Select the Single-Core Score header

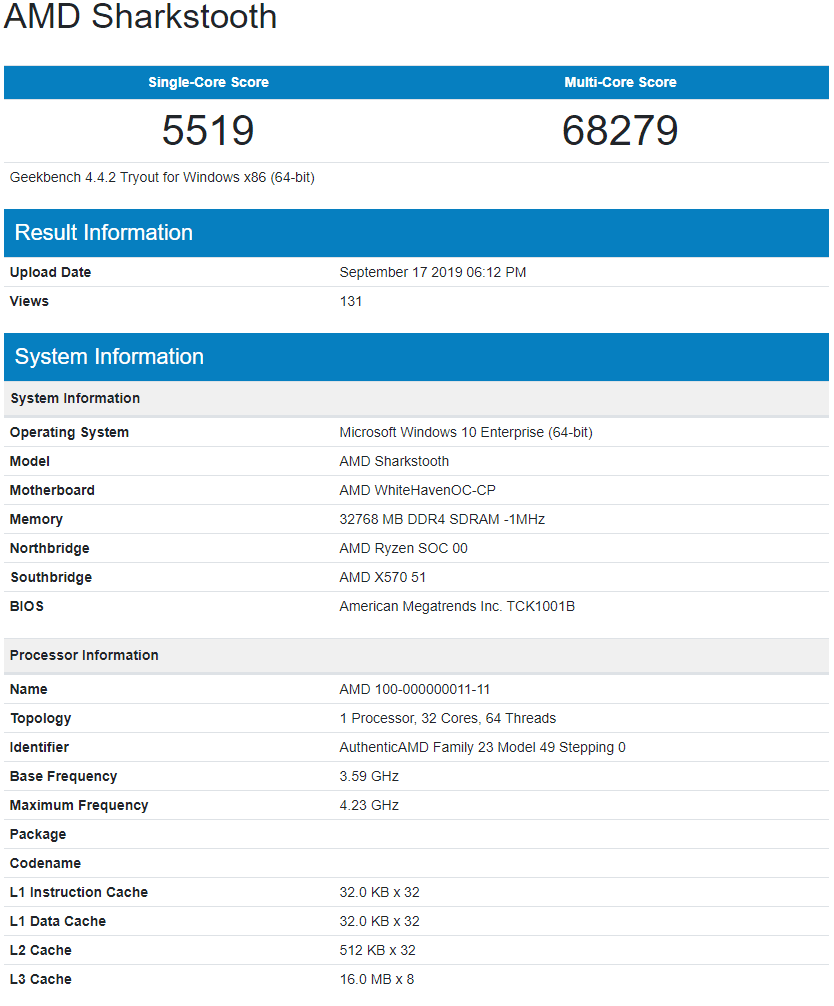(x=207, y=82)
